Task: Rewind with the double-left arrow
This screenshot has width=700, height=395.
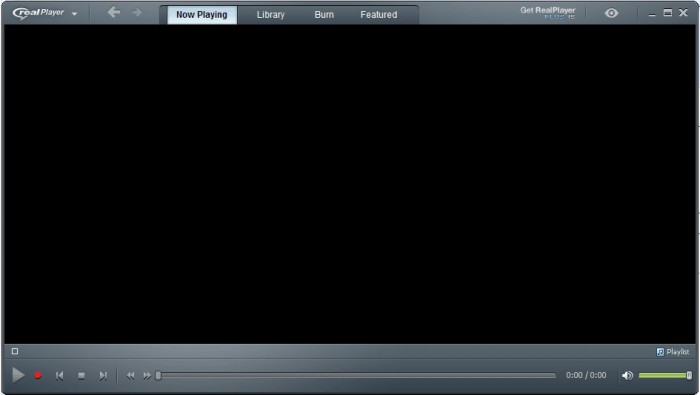Action: coord(130,376)
